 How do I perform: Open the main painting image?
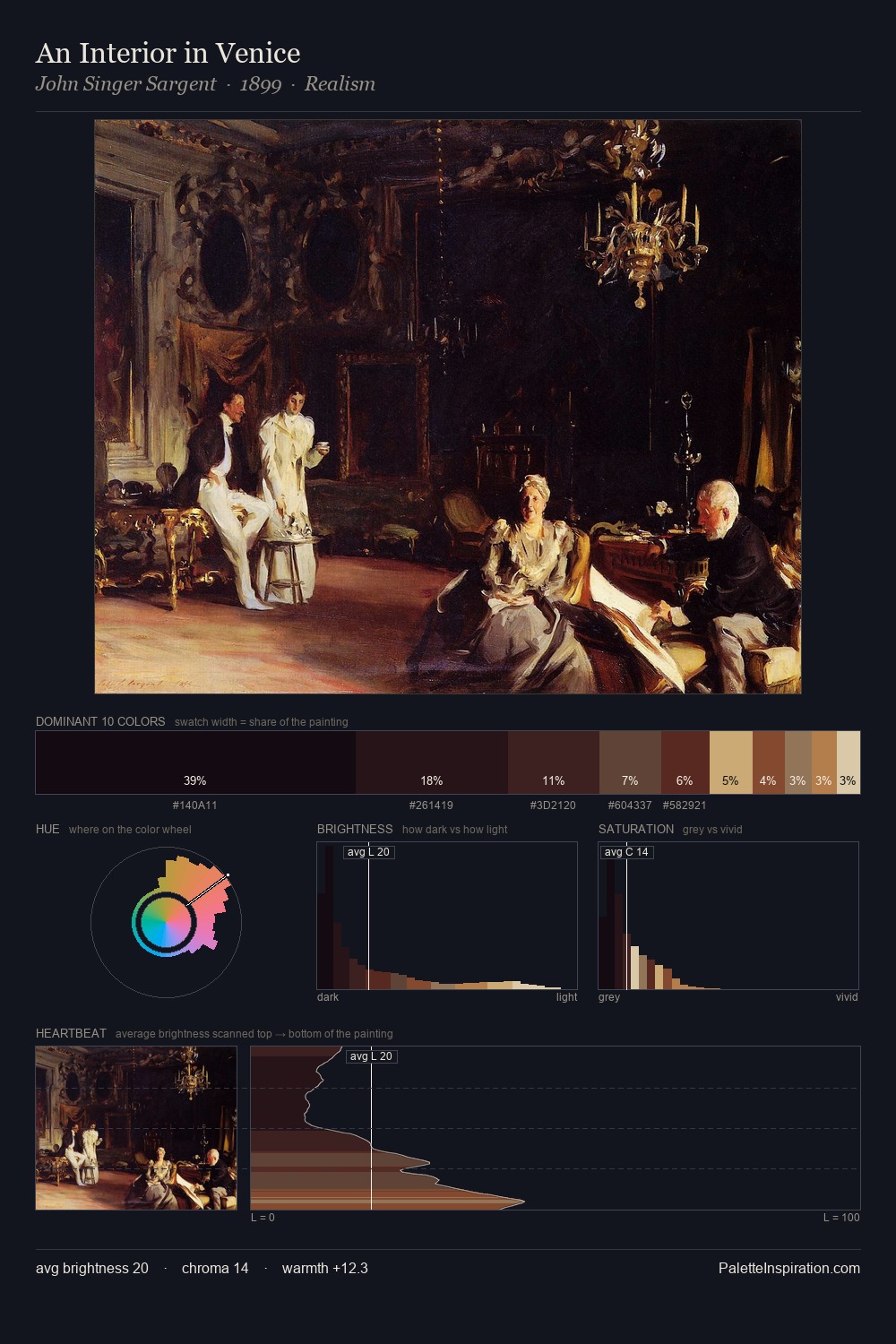448,407
